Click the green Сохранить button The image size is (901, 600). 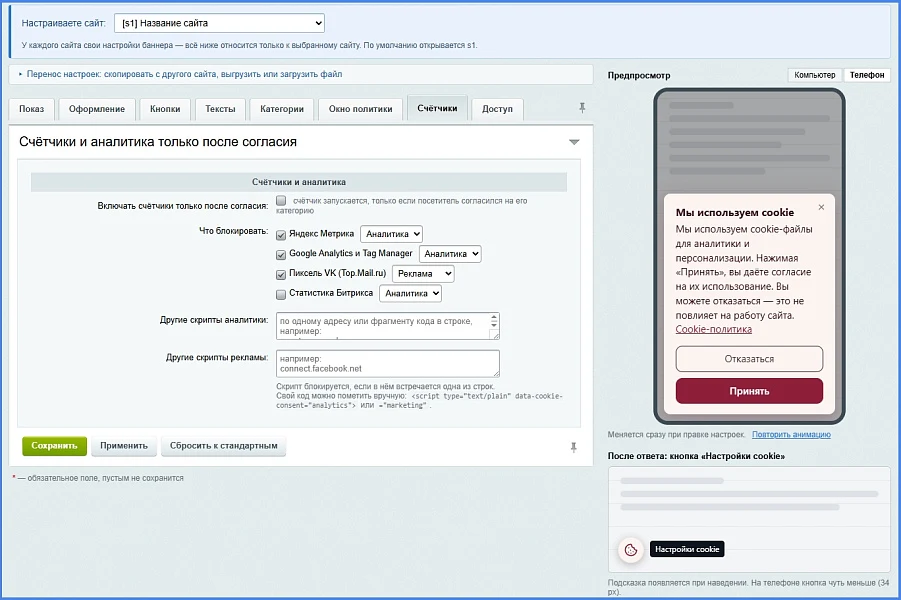55,445
